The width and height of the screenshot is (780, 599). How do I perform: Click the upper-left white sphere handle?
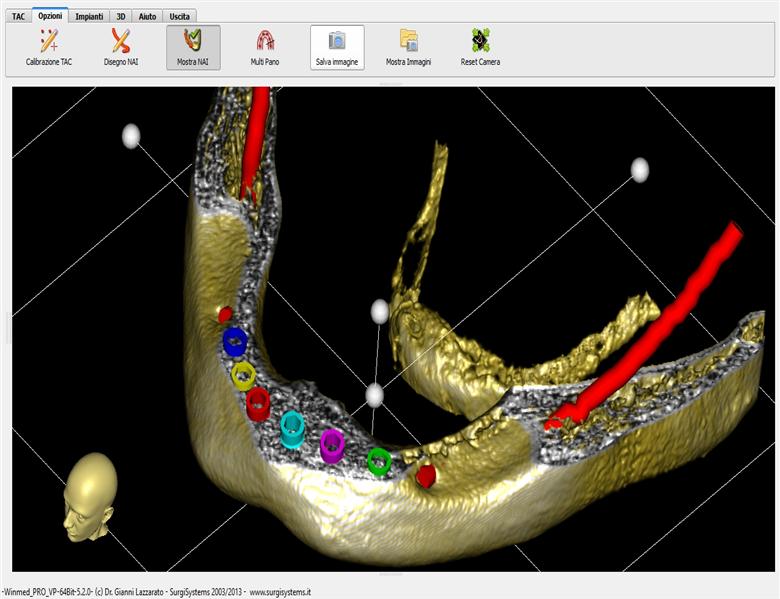(x=131, y=136)
